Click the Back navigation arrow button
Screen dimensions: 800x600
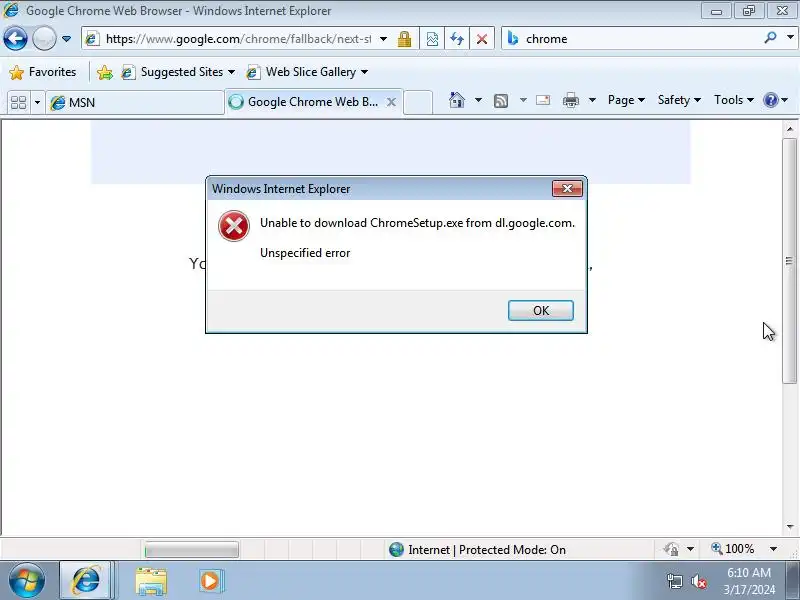15,39
